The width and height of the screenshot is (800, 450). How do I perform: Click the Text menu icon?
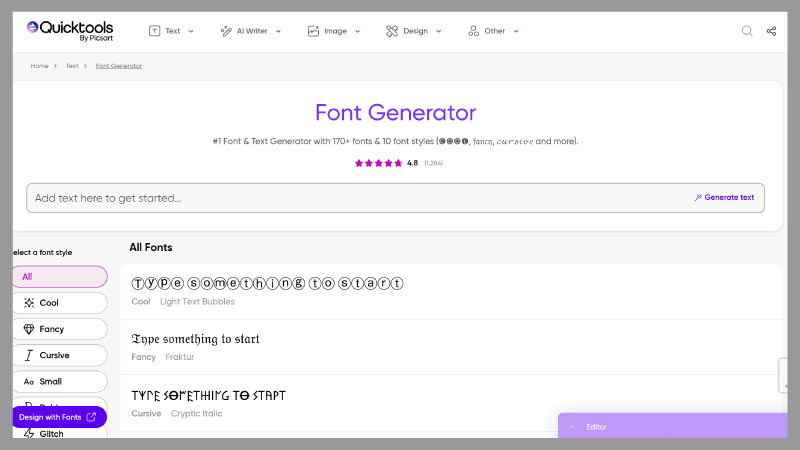(x=154, y=31)
